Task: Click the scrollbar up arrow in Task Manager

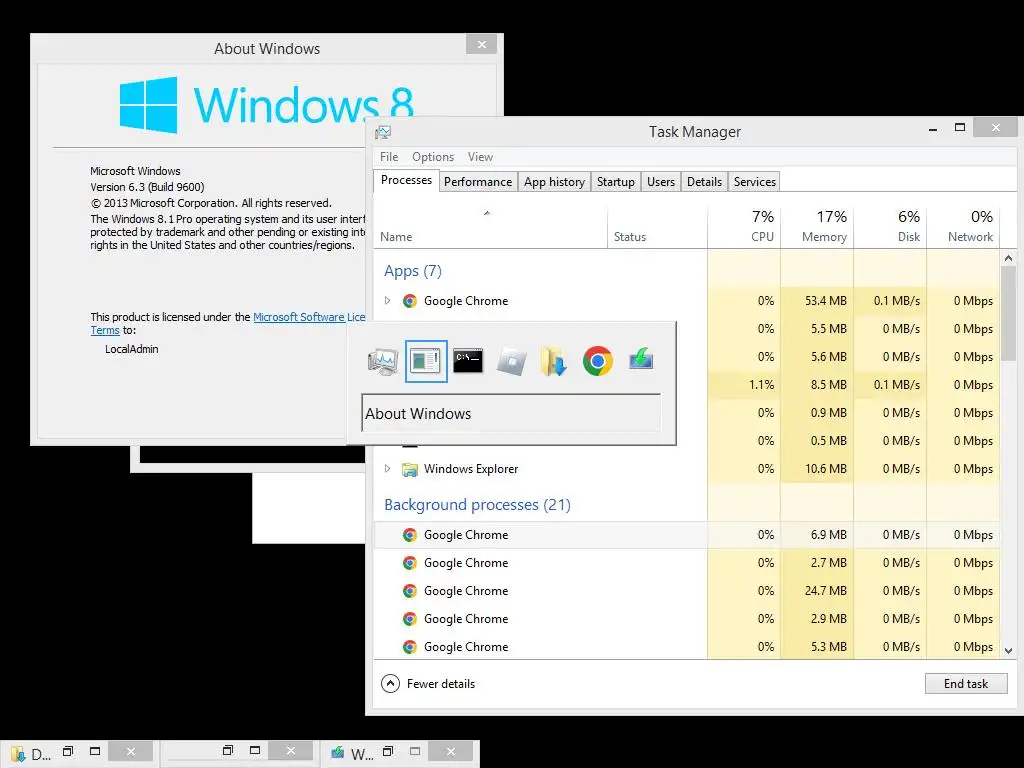Action: [1008, 259]
